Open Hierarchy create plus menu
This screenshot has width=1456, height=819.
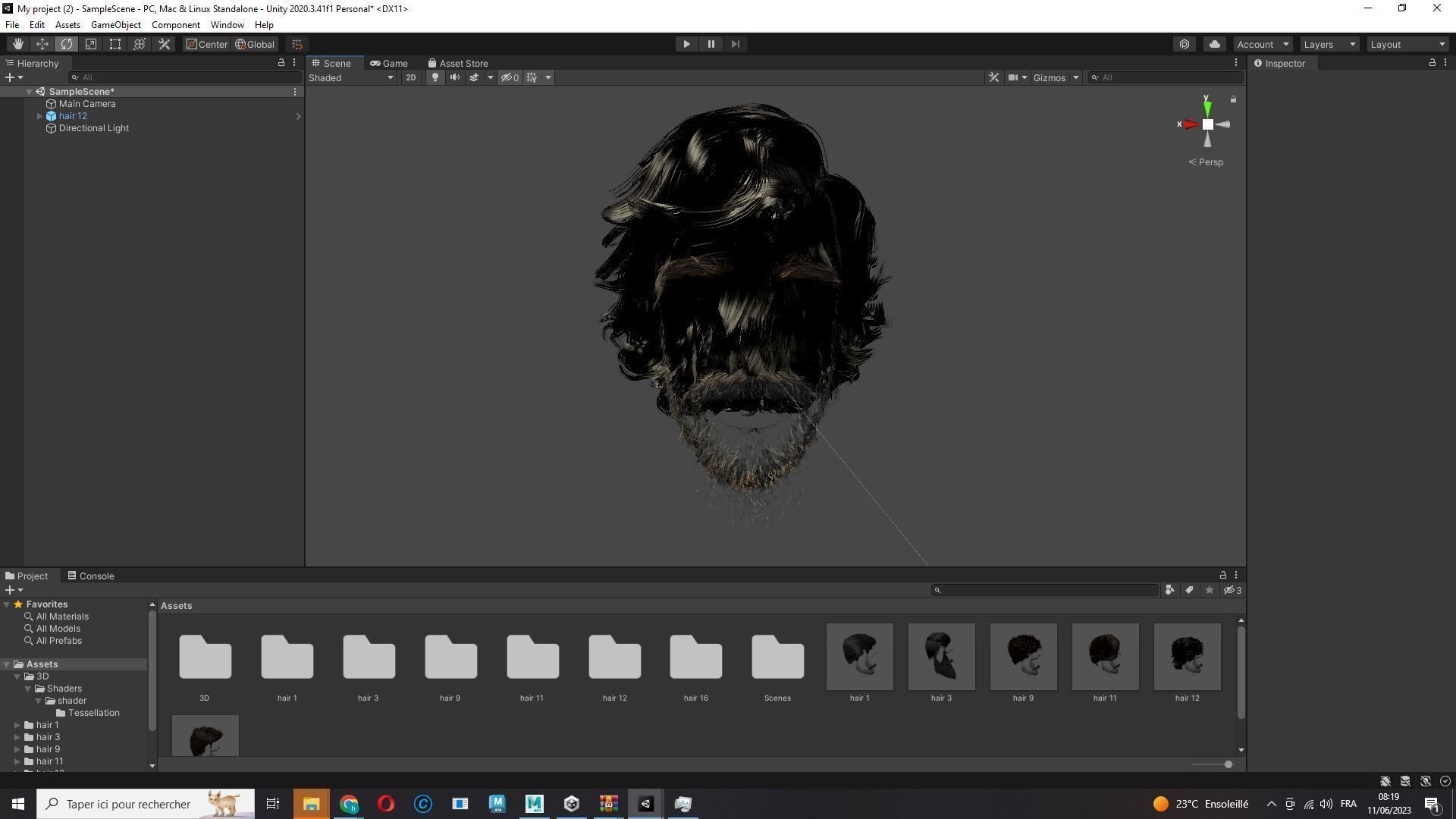[x=14, y=77]
